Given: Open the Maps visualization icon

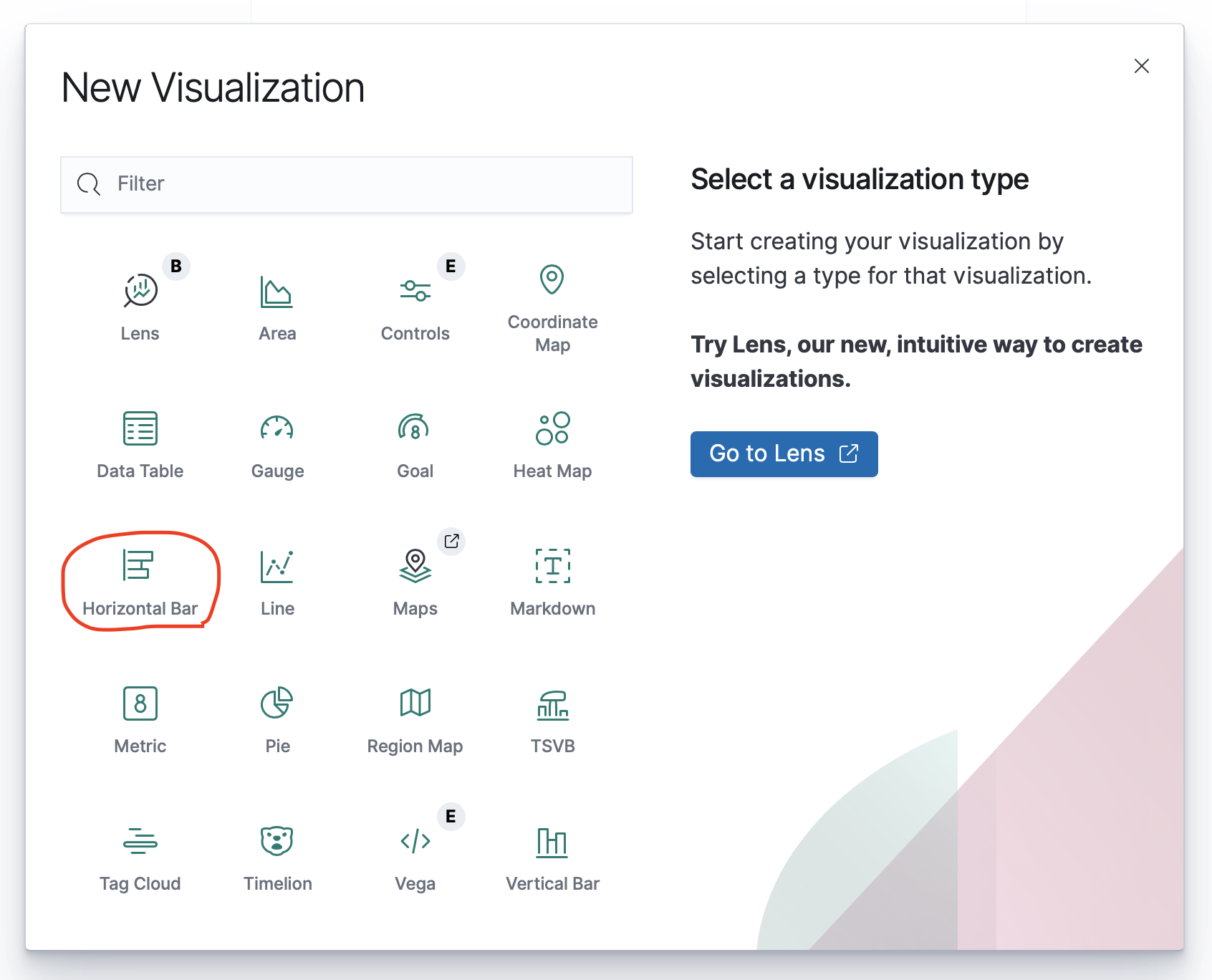Looking at the screenshot, I should click(x=415, y=566).
